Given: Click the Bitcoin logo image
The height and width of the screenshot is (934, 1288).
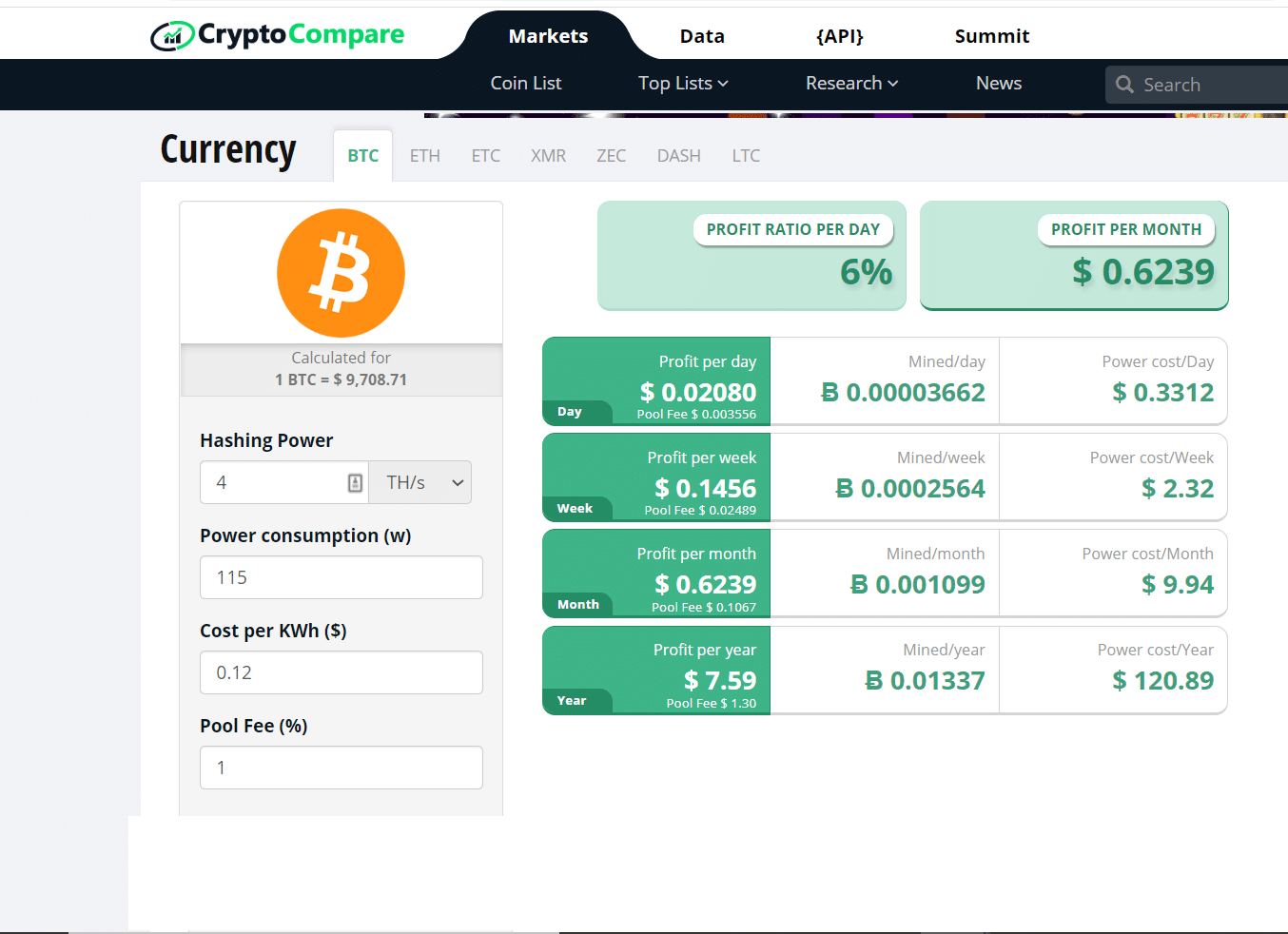Looking at the screenshot, I should point(341,272).
